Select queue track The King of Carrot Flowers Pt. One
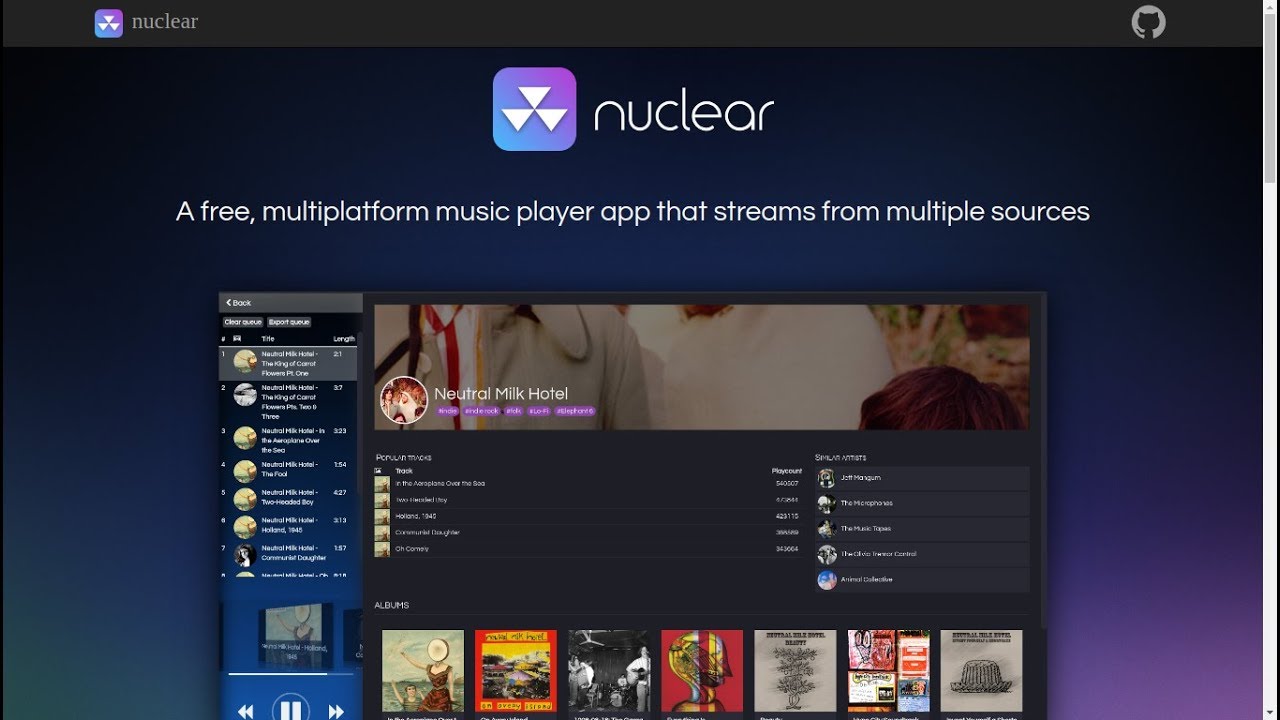This screenshot has width=1280, height=720. (288, 363)
